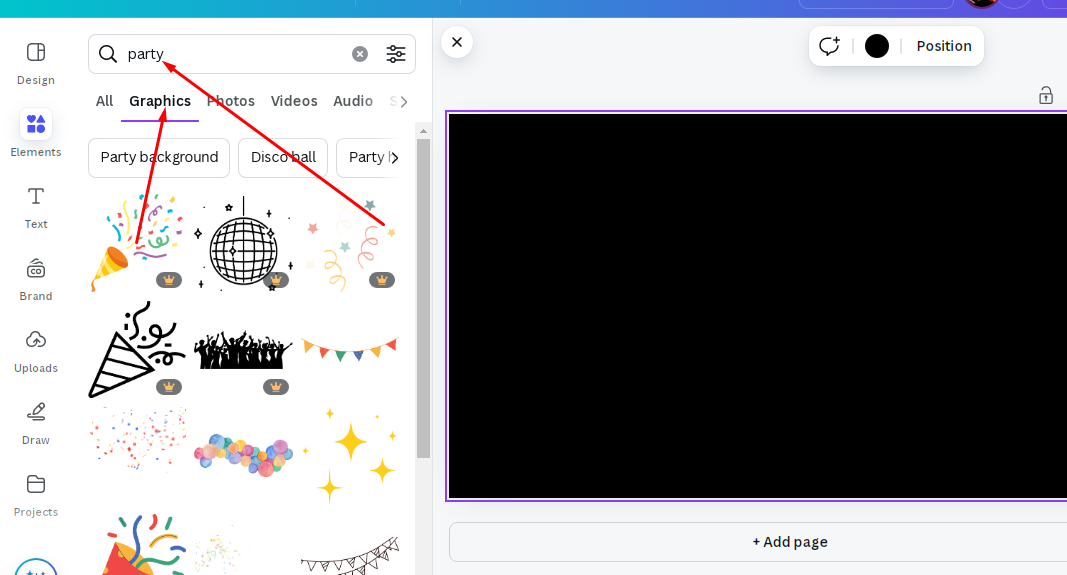Screen dimensions: 1067x575
Task: Open the black color swatch
Action: tap(876, 46)
